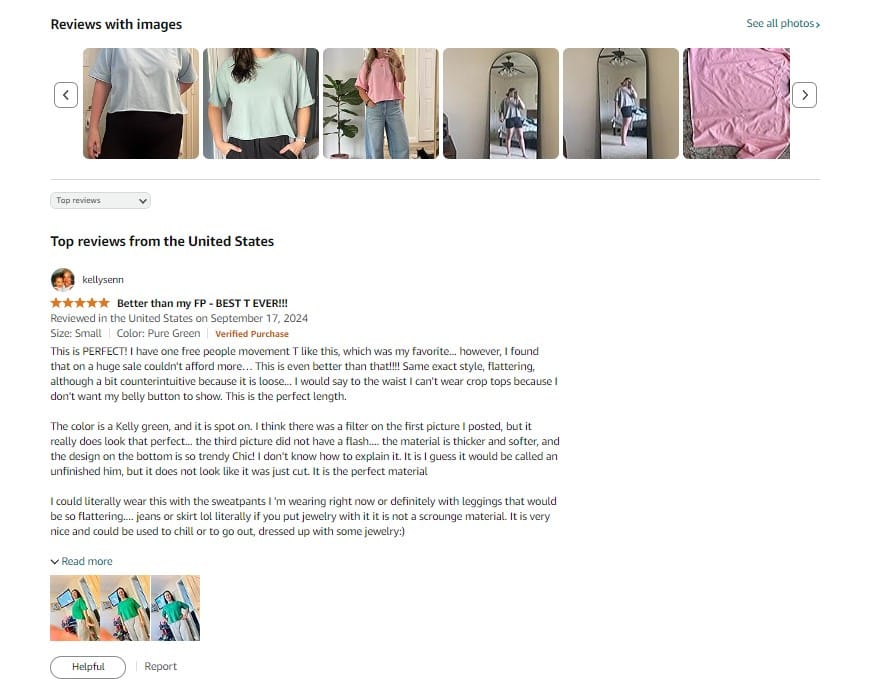Open first mirror selfie review photo
This screenshot has height=688, width=874.
[x=501, y=103]
